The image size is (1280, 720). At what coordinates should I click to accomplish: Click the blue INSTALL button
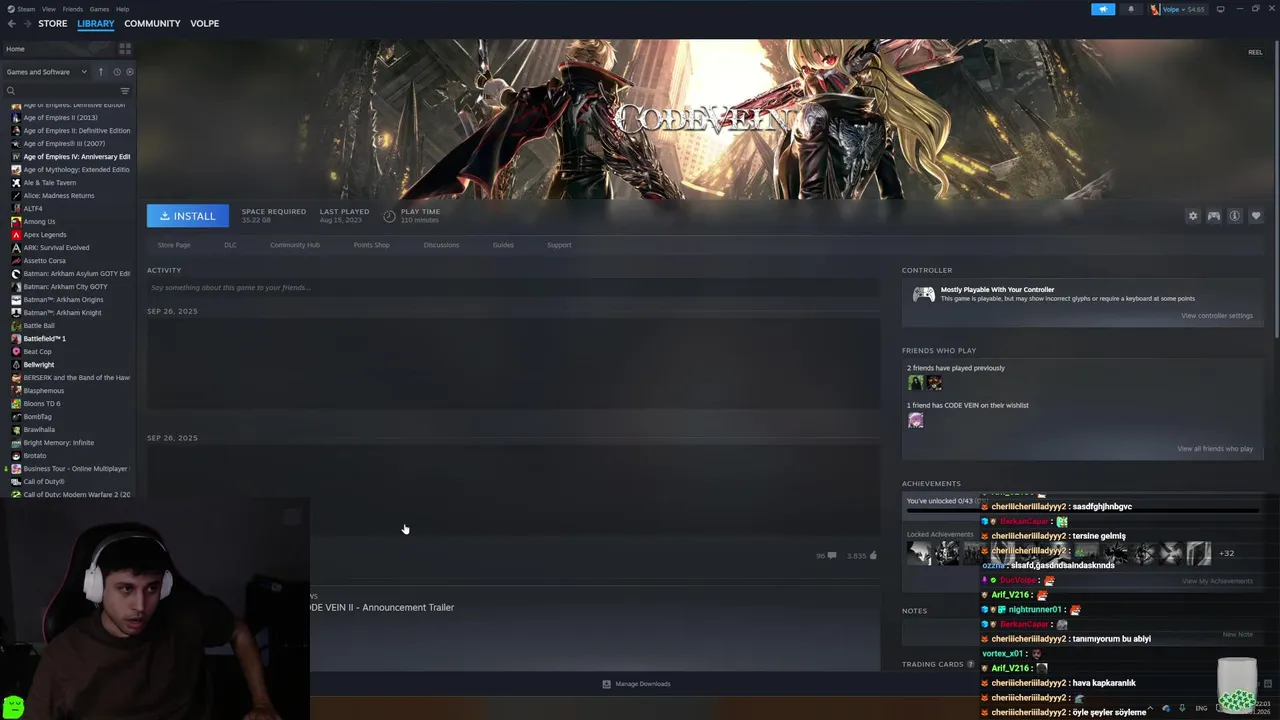pyautogui.click(x=188, y=216)
